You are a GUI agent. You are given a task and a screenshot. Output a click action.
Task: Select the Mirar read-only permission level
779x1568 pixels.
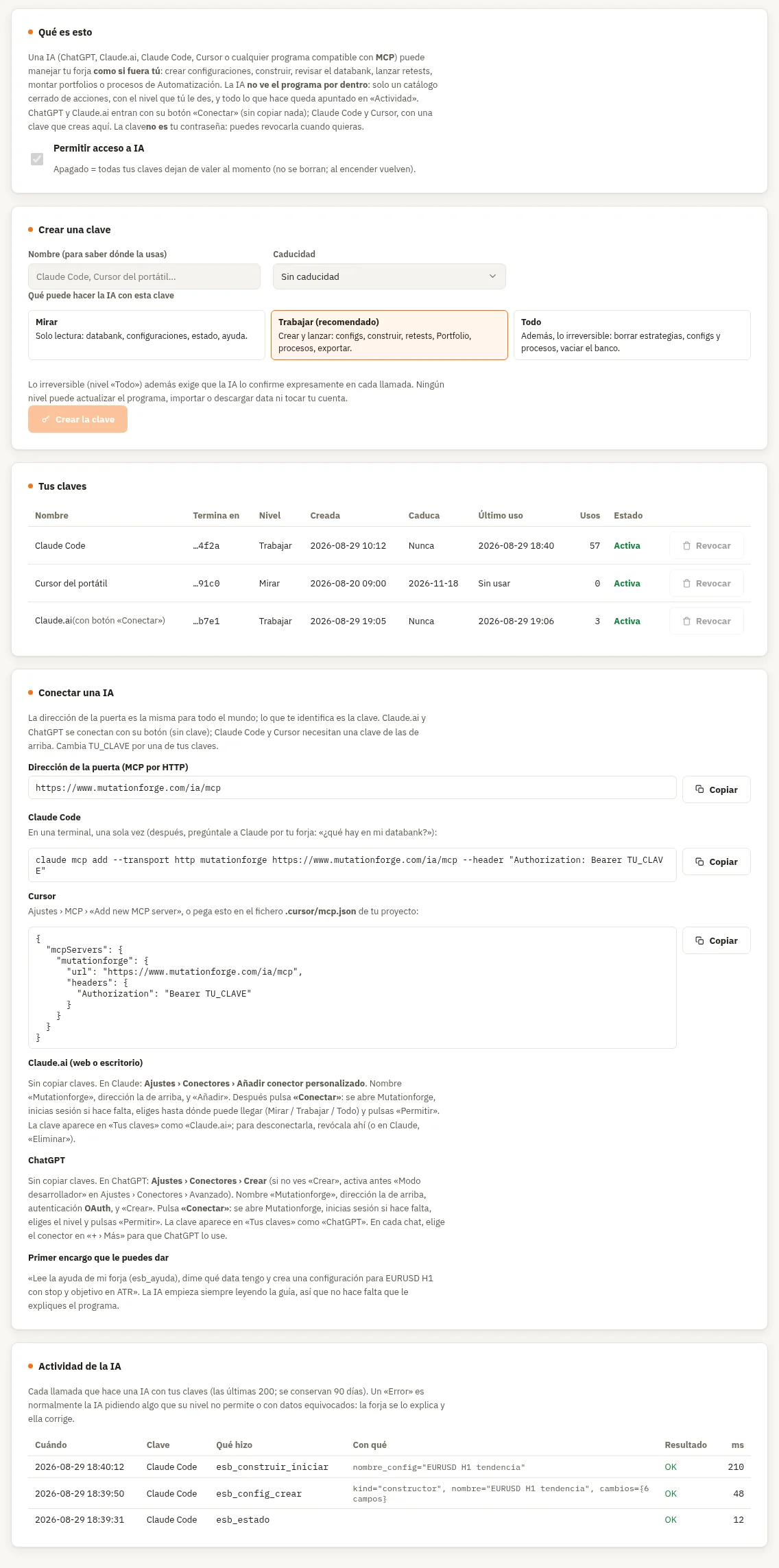pos(147,335)
